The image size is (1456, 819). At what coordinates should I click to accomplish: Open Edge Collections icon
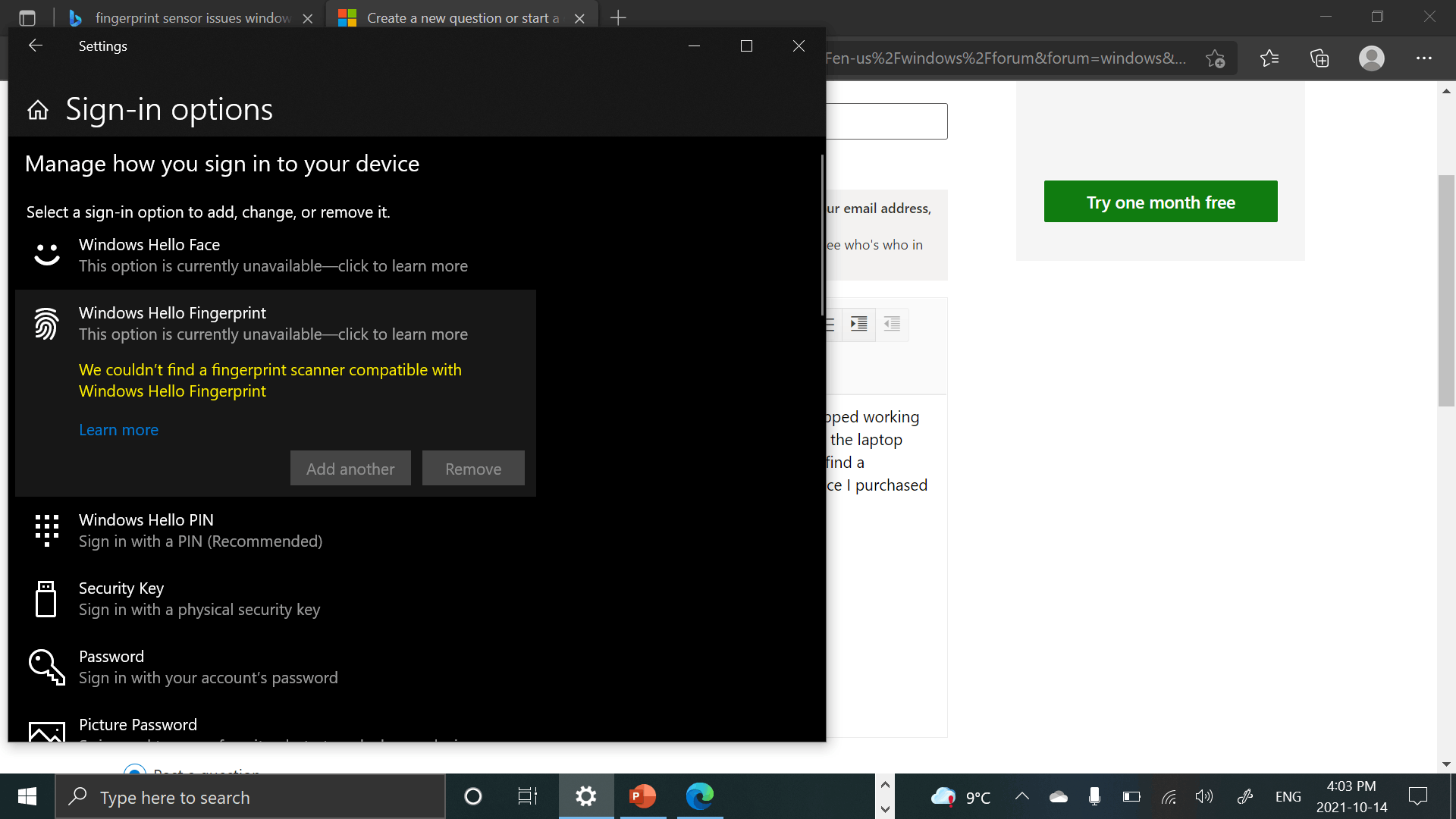(1319, 58)
